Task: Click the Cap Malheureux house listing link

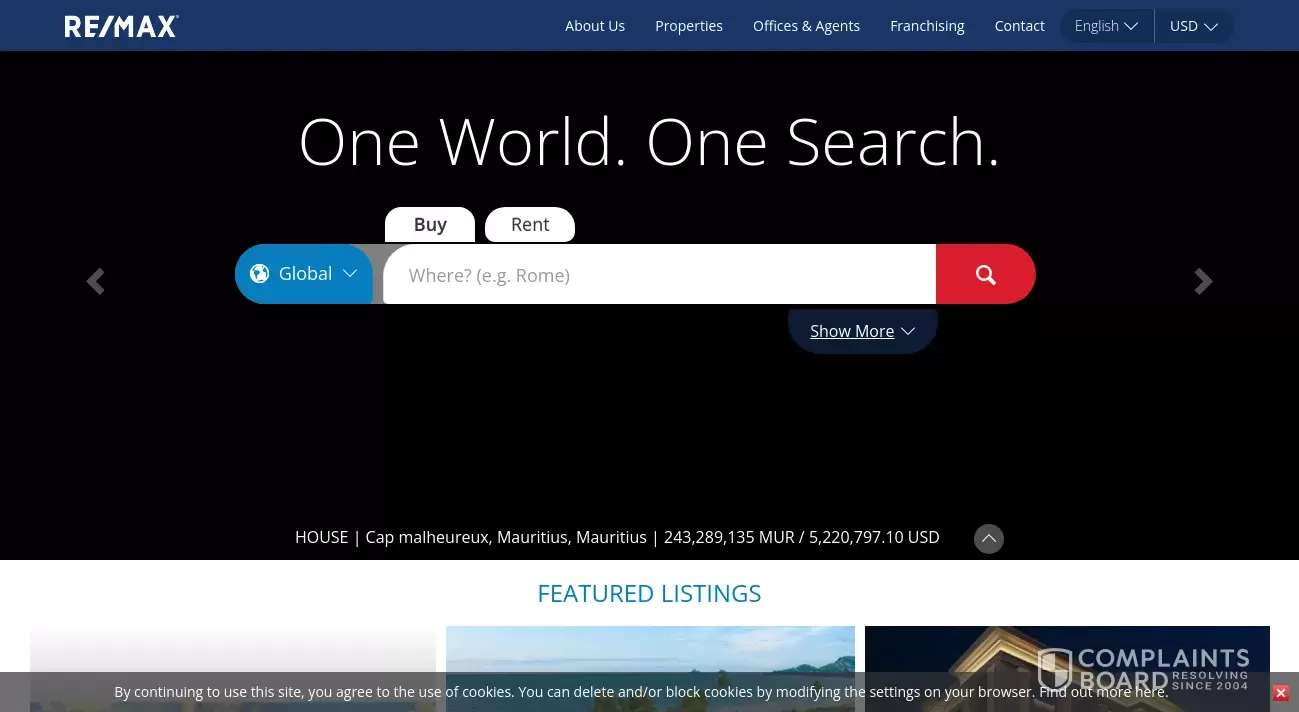Action: (x=617, y=537)
